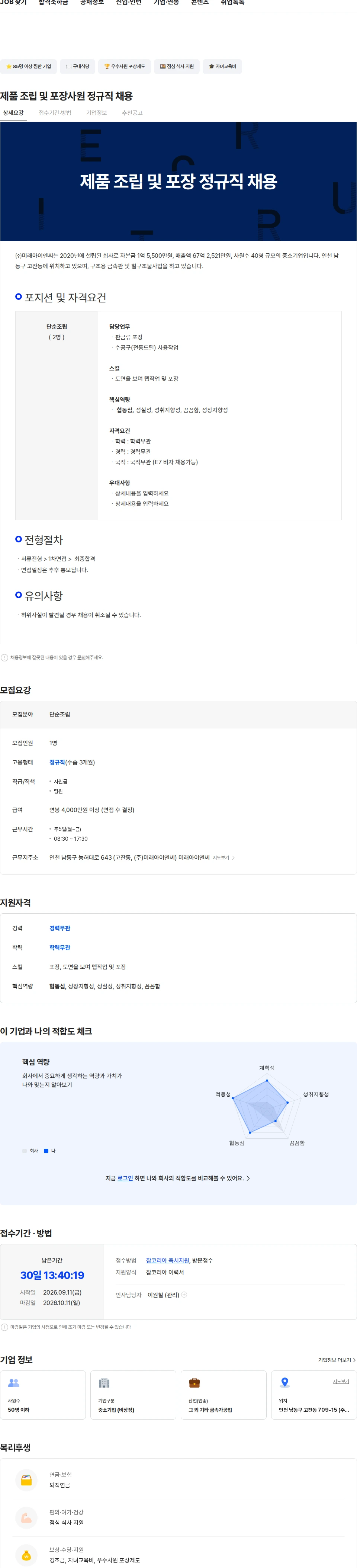This screenshot has height=1568, width=357.
Task: Click the 퇴직연금 benefit text
Action: pyautogui.click(x=59, y=1485)
